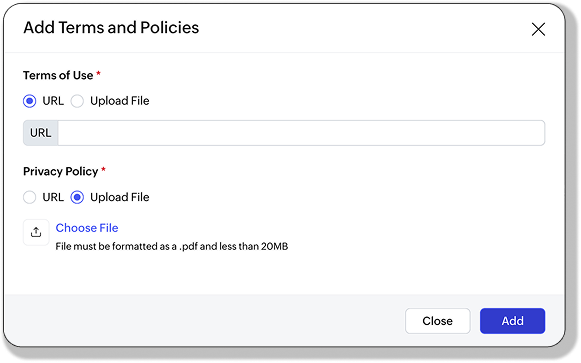Click the Add Terms and Policies title

(111, 27)
